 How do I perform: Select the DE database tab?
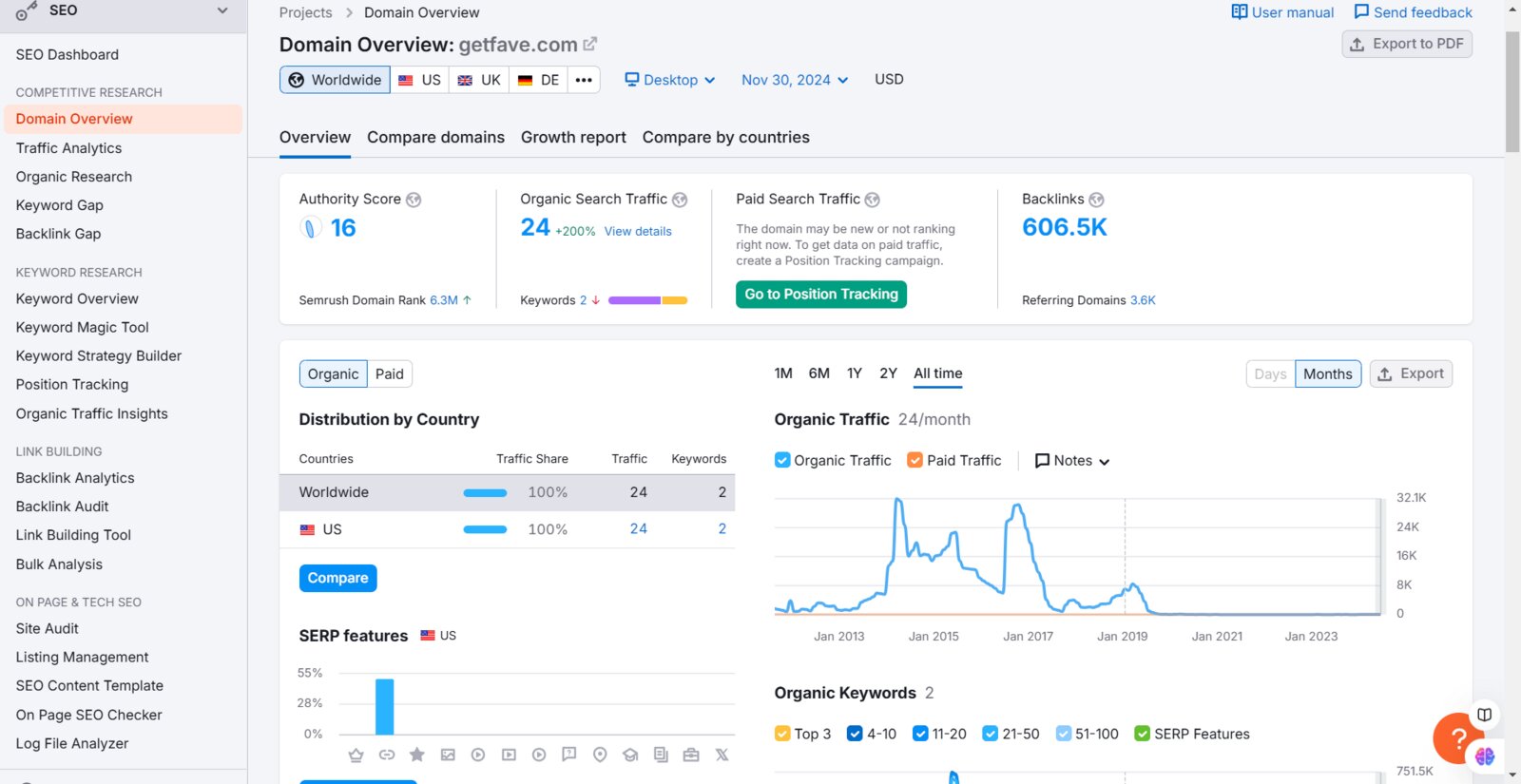coord(538,80)
